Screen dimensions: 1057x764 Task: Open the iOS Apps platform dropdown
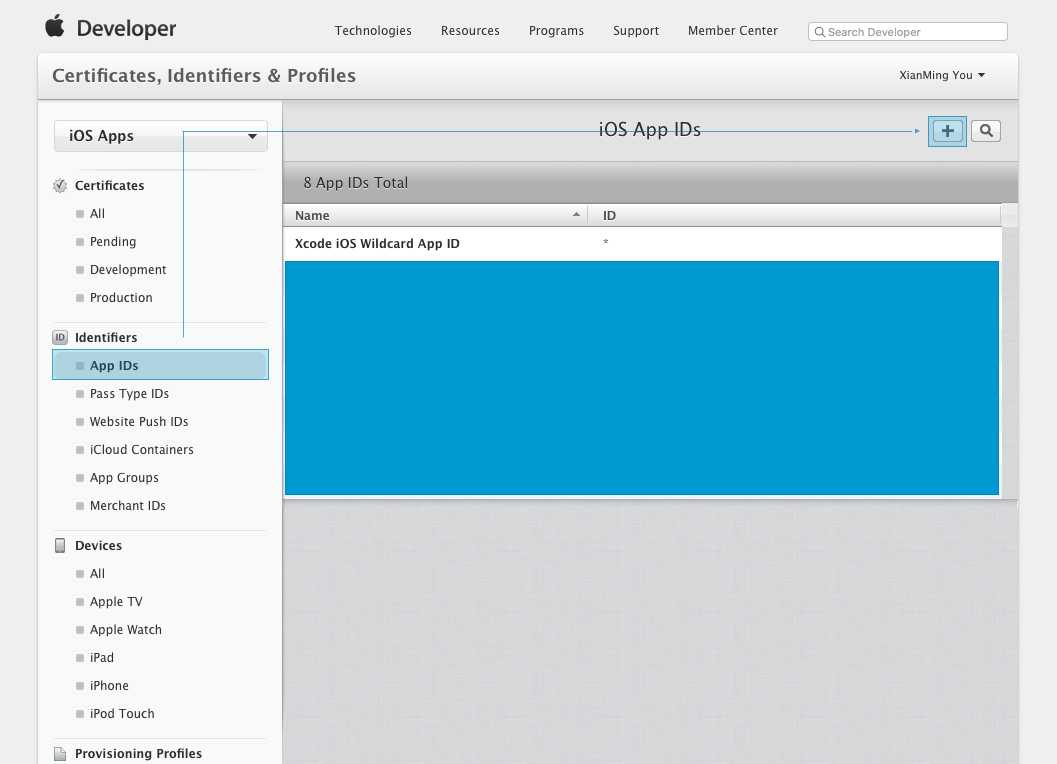click(x=160, y=136)
